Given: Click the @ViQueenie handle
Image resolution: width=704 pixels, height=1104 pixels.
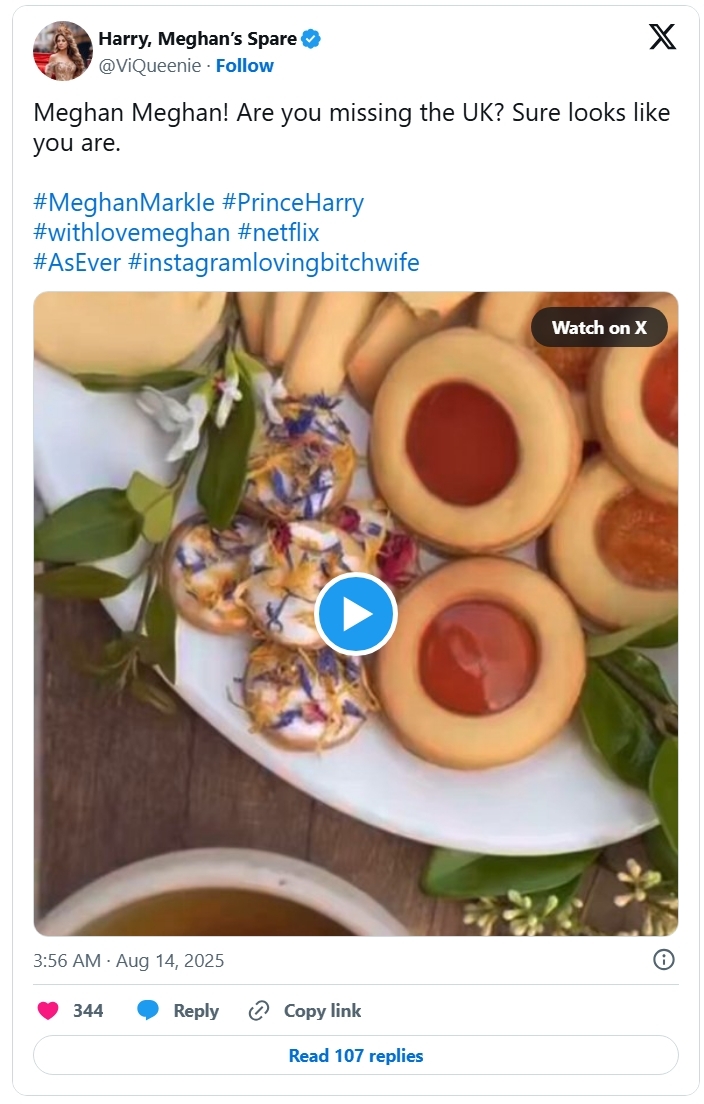Looking at the screenshot, I should point(147,65).
